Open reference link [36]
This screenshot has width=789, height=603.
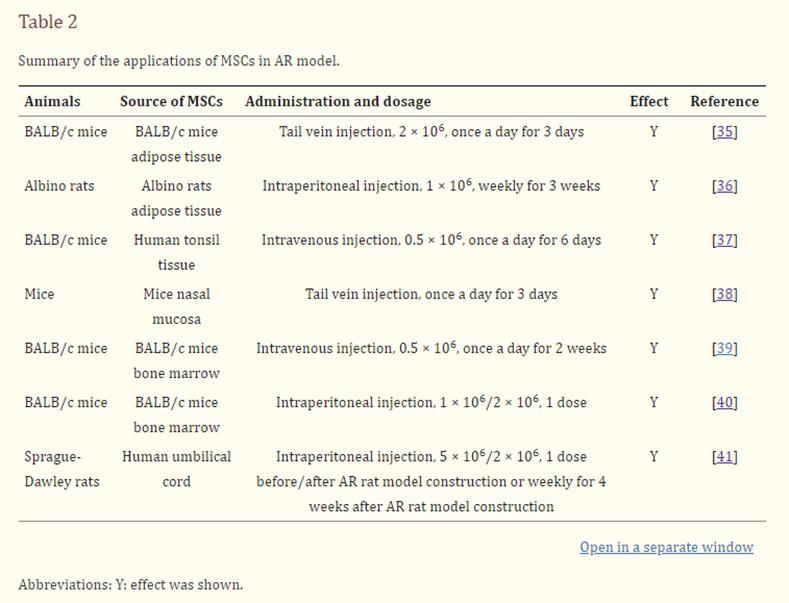coord(724,186)
